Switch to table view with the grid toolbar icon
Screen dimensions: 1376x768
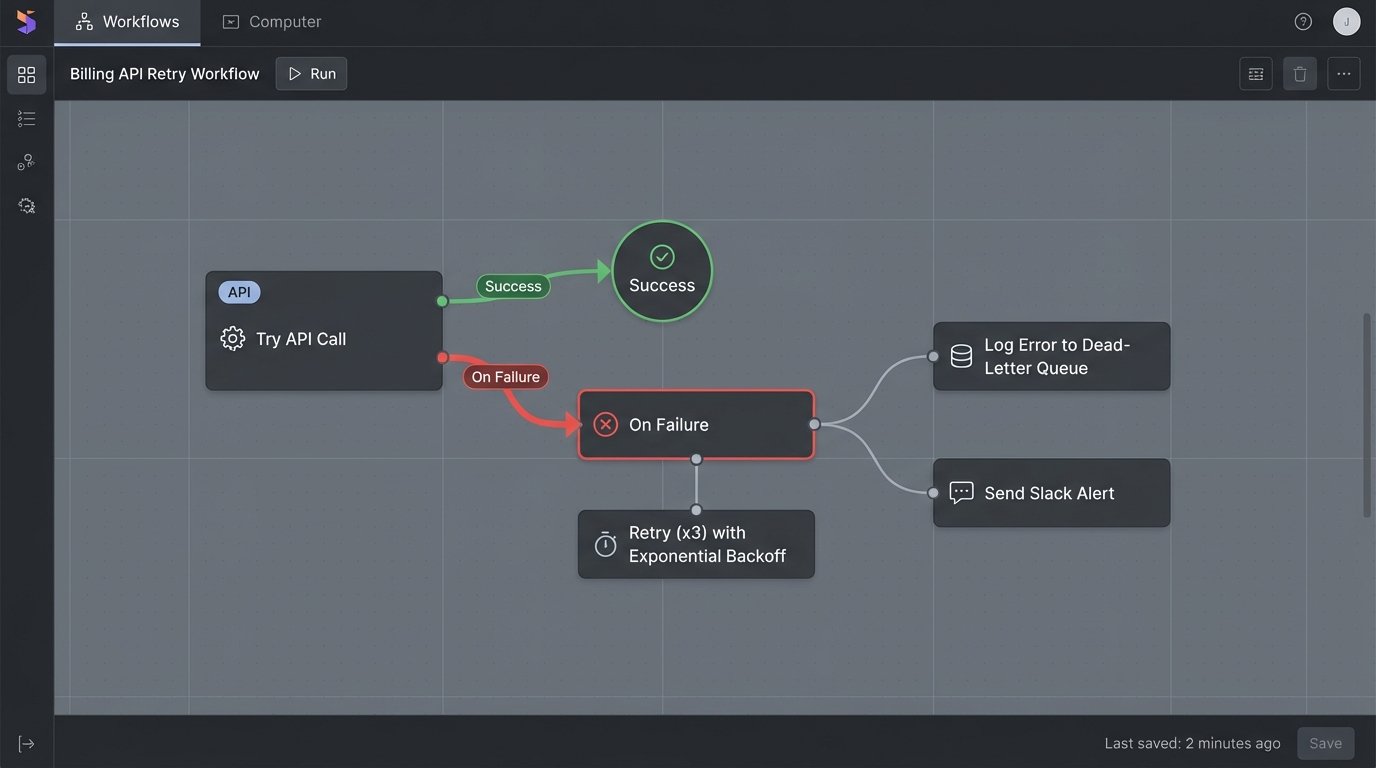(1255, 73)
